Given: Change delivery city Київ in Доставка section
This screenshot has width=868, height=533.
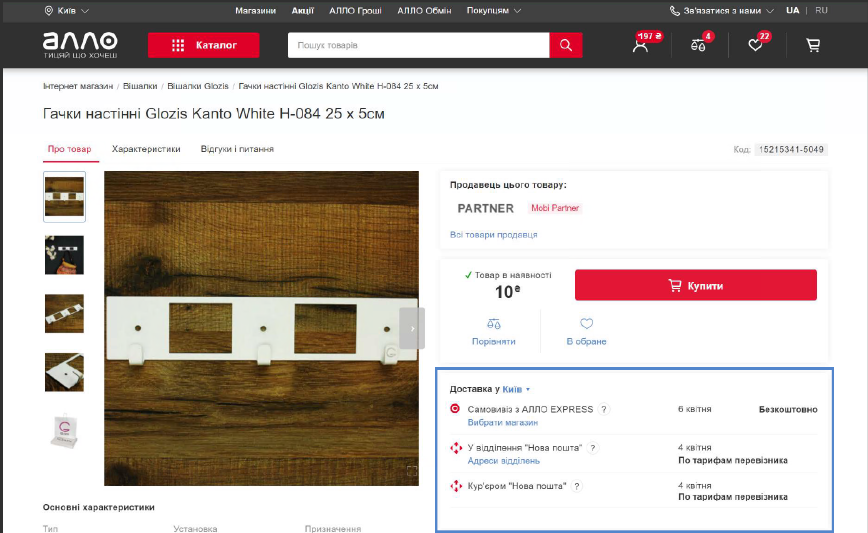Looking at the screenshot, I should [x=515, y=389].
